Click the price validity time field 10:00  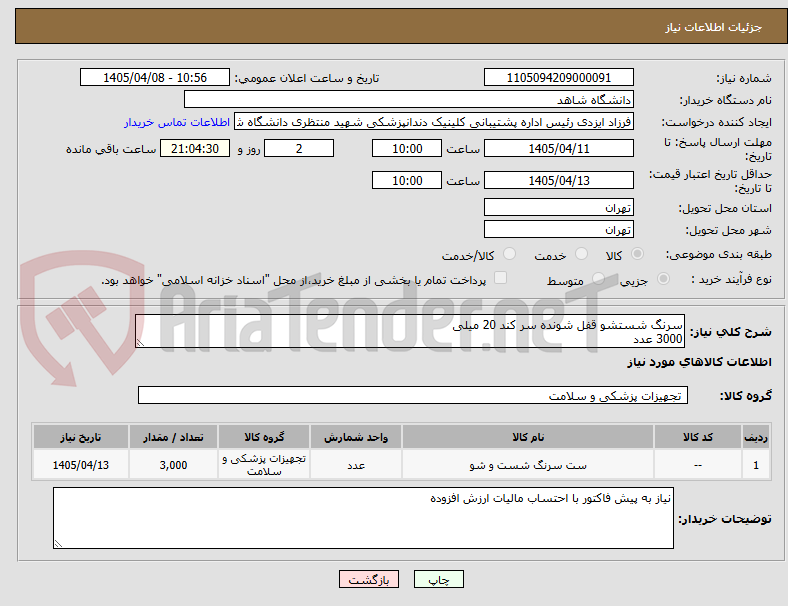pyautogui.click(x=407, y=180)
